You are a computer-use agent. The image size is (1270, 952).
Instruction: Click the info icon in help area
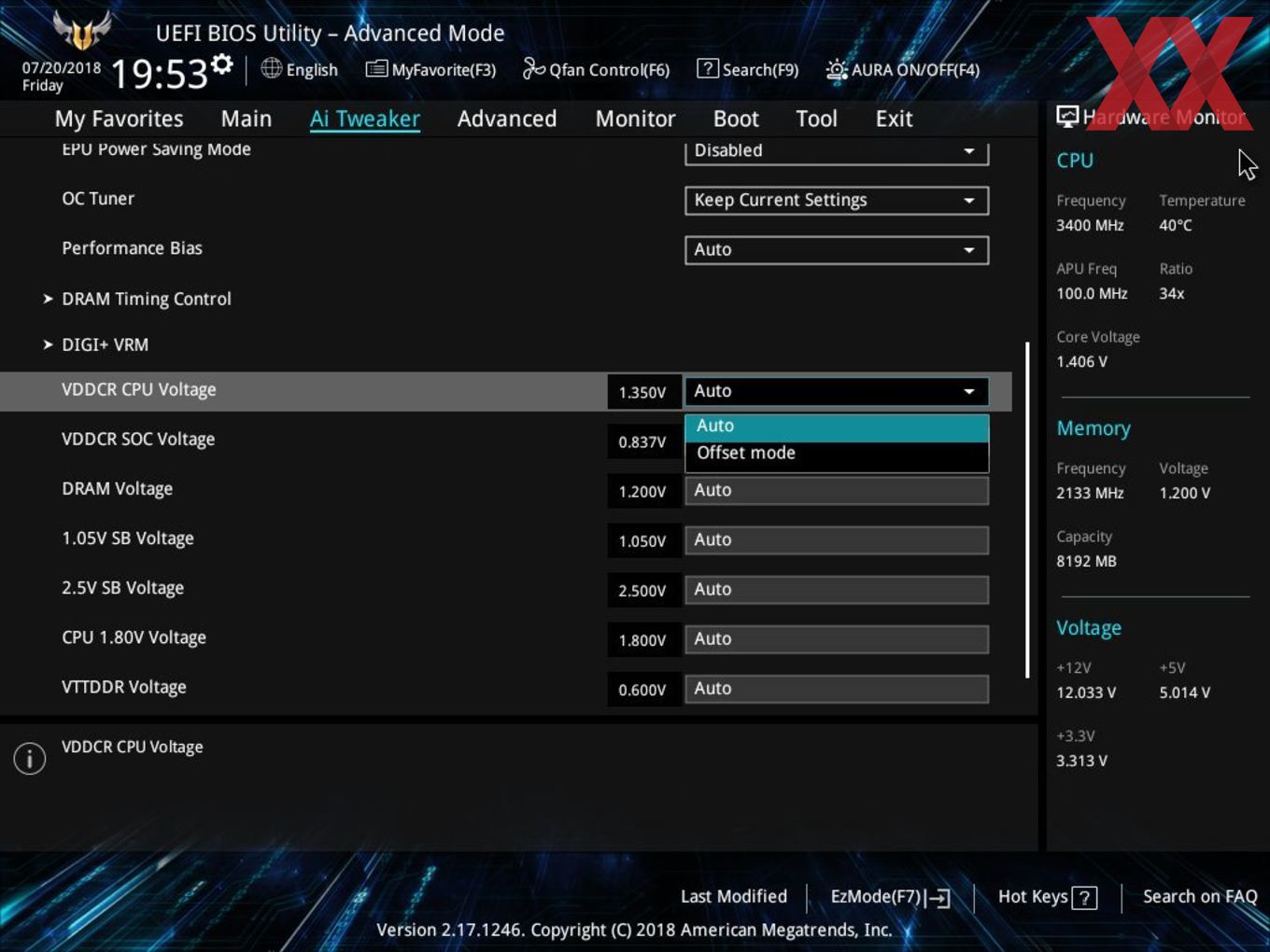click(30, 758)
